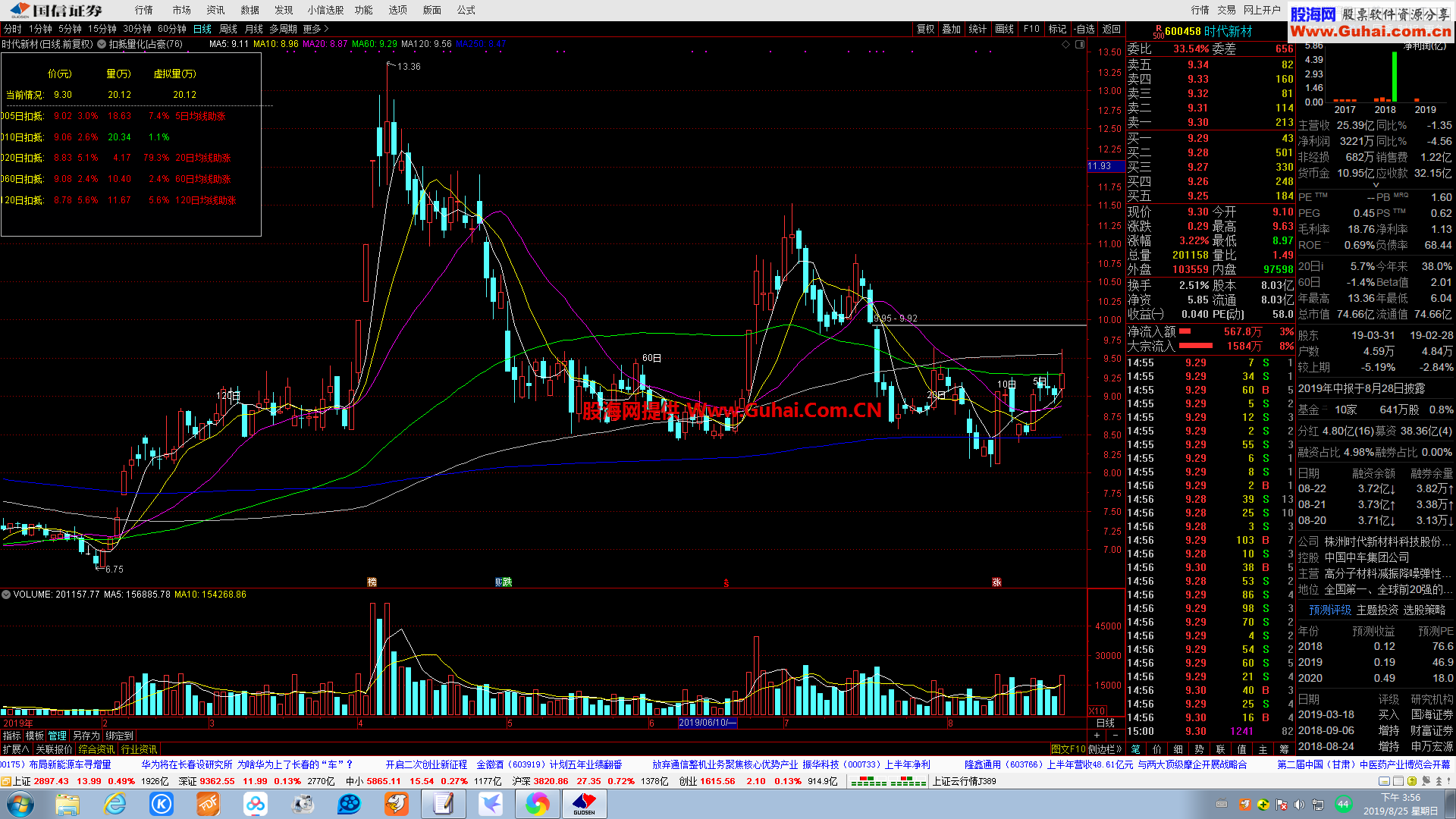Click the 复权 toolbar button
1456x819 pixels.
point(926,29)
